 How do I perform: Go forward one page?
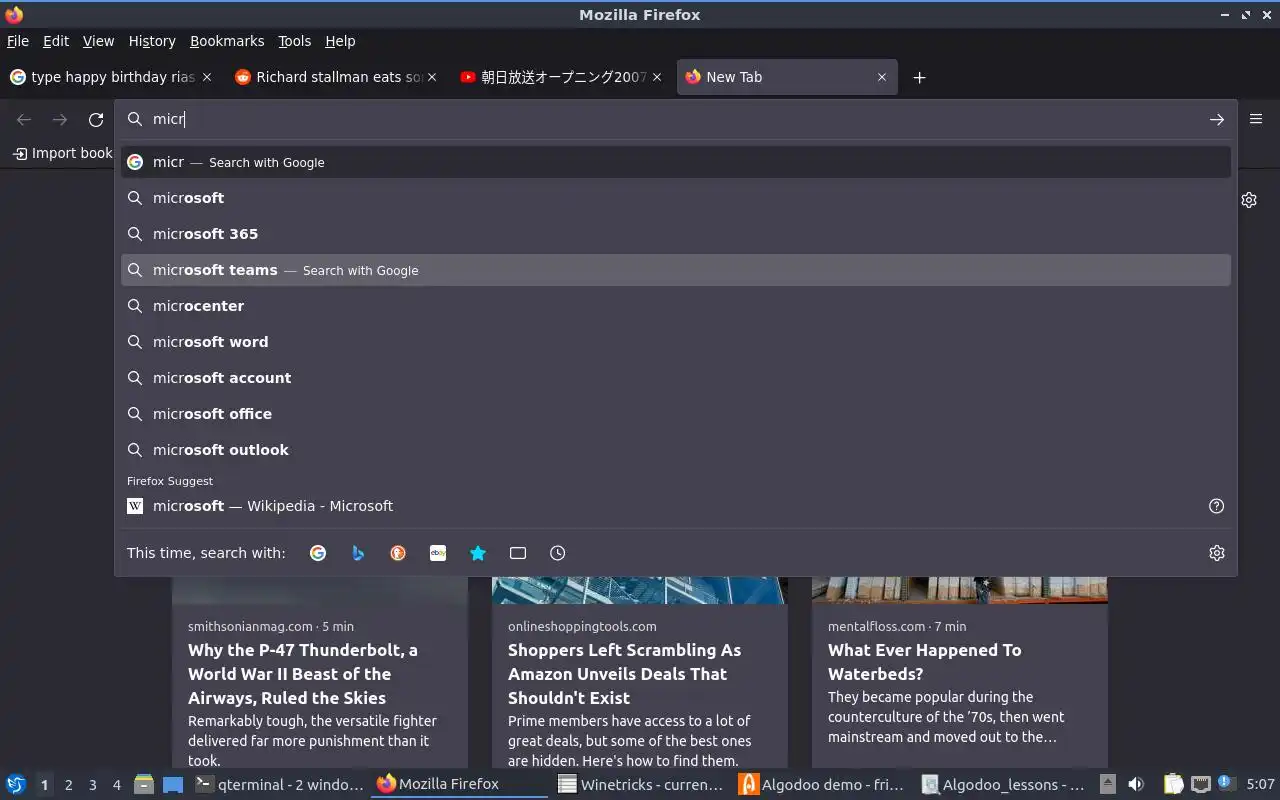pyautogui.click(x=60, y=119)
